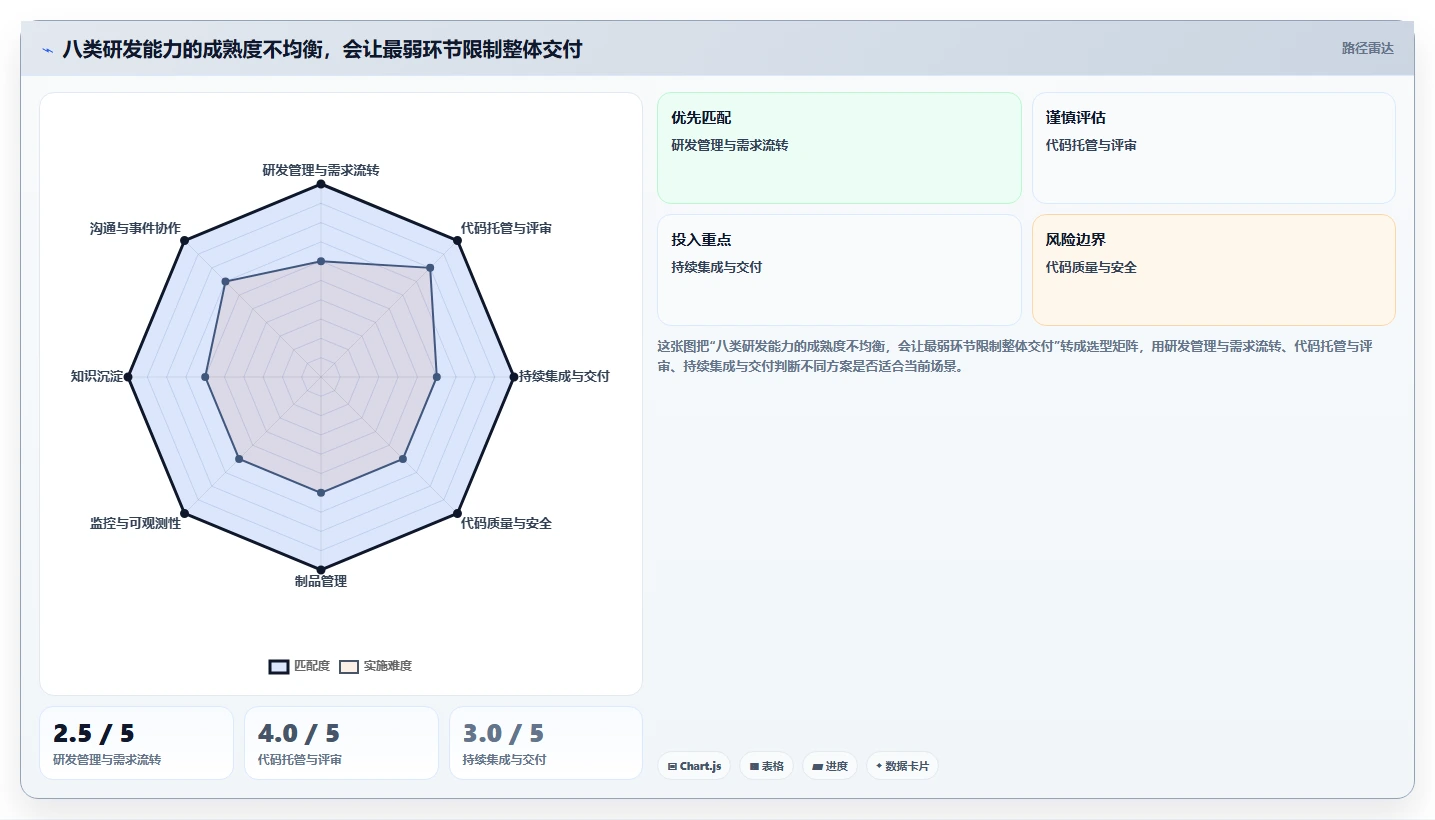Open the 优先匹配 card
Image resolution: width=1435 pixels, height=820 pixels.
[839, 148]
